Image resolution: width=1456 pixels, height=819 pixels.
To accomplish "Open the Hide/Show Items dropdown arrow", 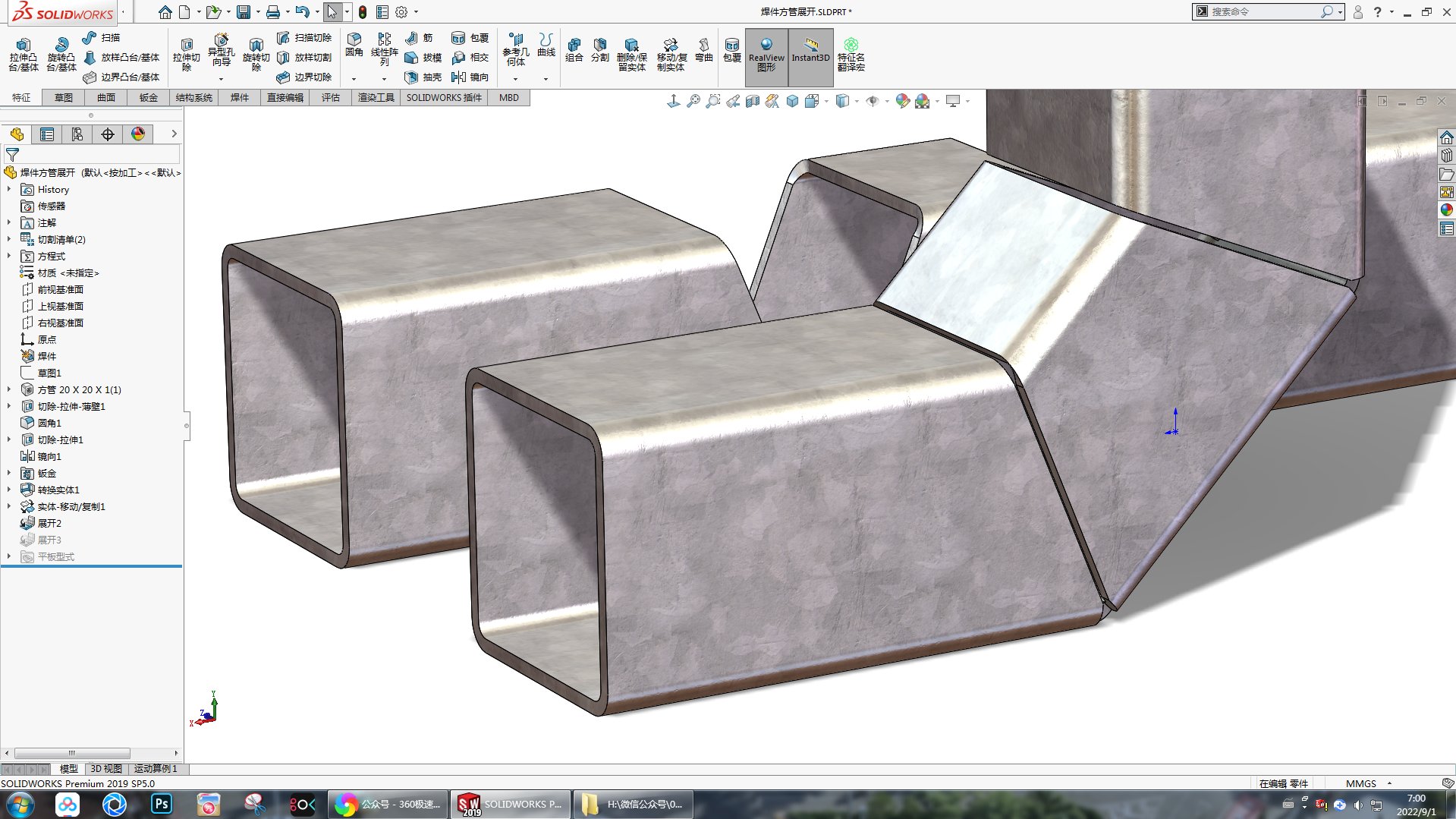I will [x=887, y=101].
